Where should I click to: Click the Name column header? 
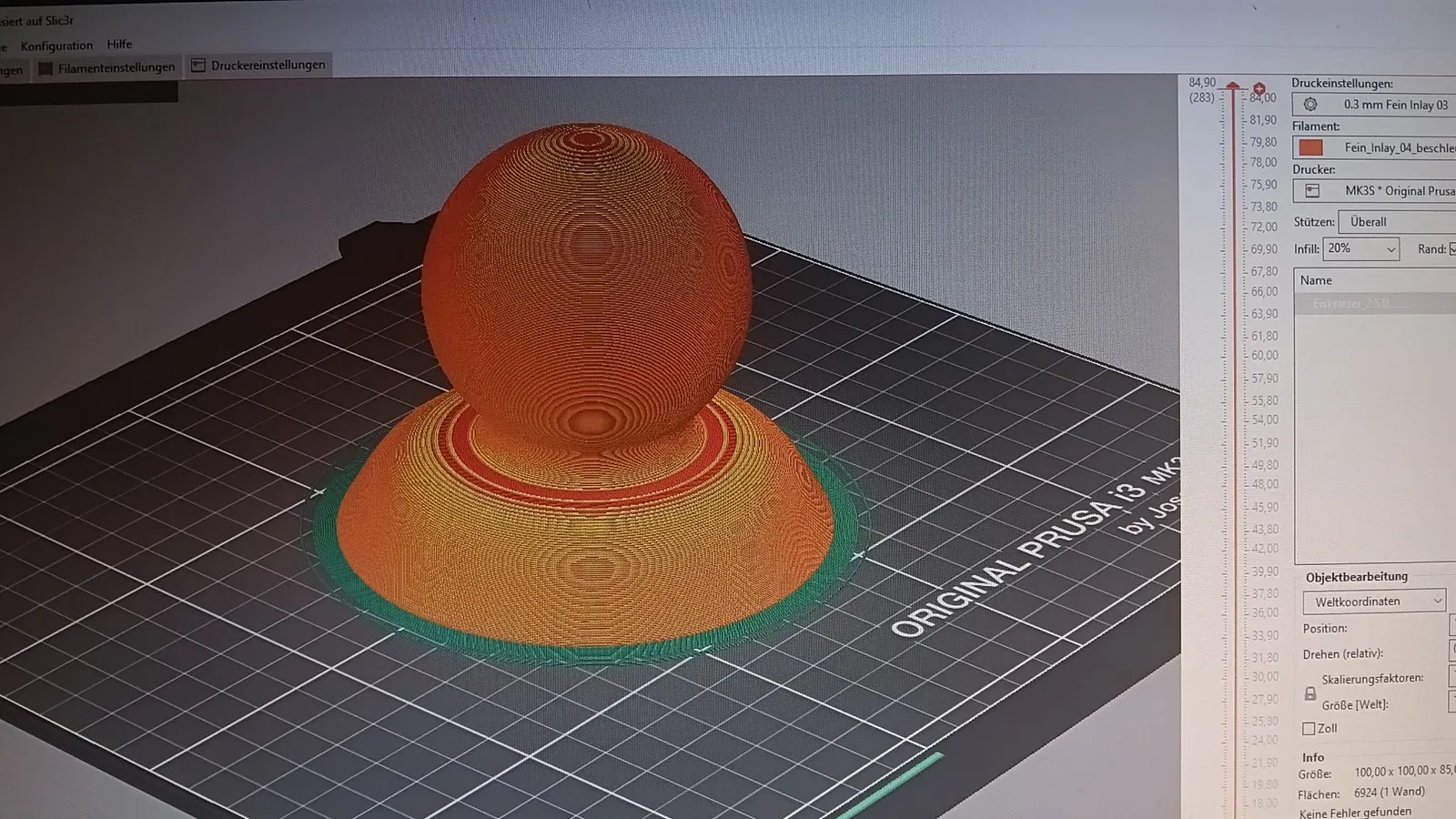(1316, 280)
